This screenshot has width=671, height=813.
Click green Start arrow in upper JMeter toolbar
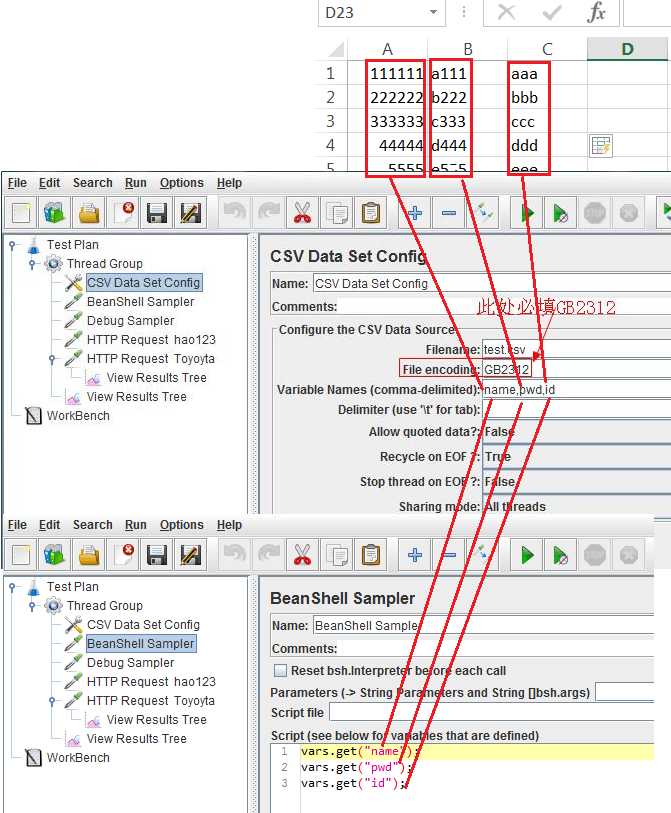(x=527, y=213)
